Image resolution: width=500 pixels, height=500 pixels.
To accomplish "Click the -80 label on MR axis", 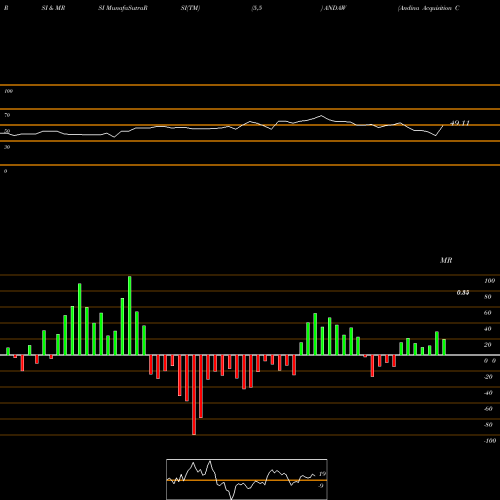I will click(x=488, y=425).
